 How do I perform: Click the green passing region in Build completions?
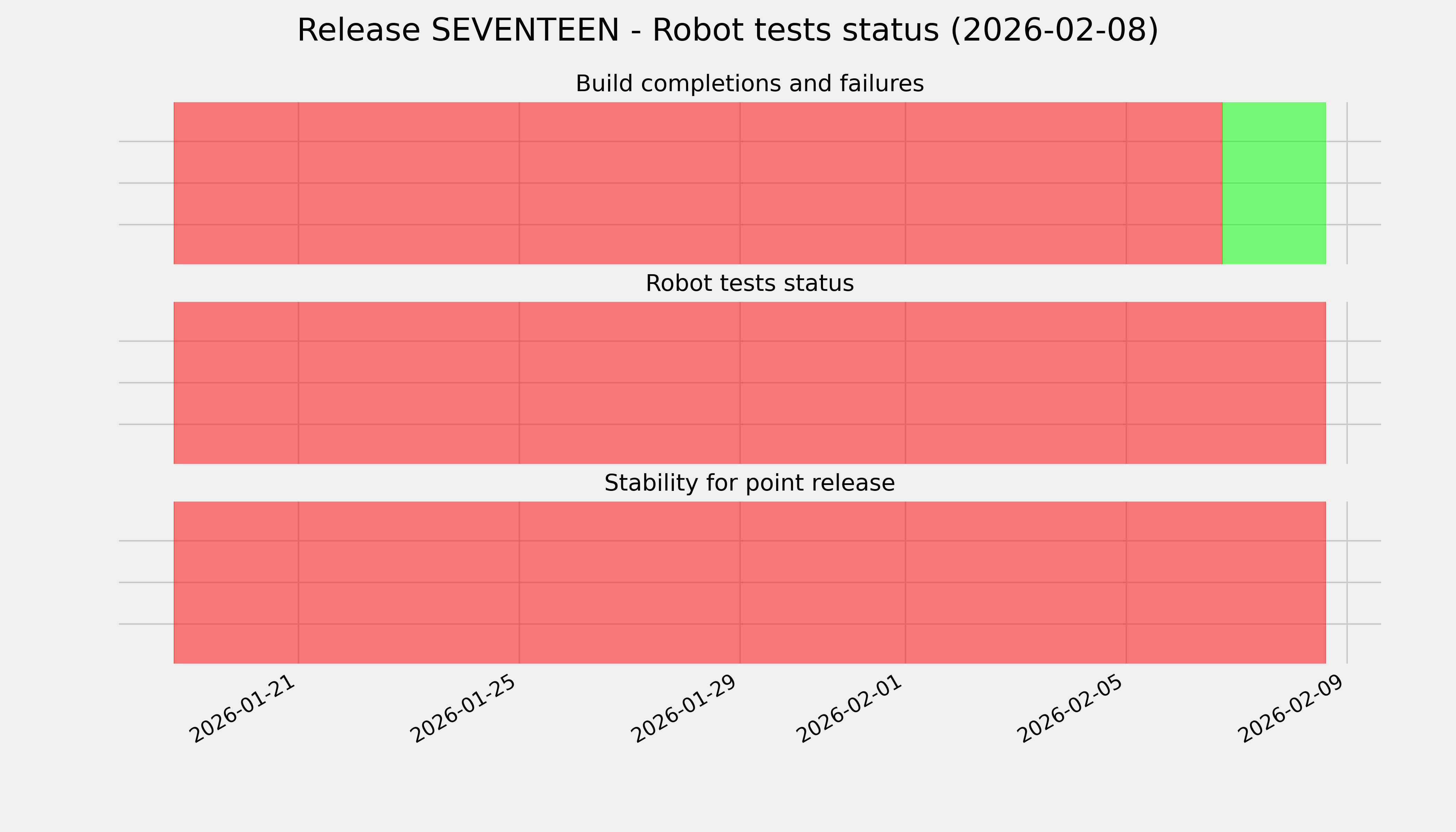[x=1274, y=183]
